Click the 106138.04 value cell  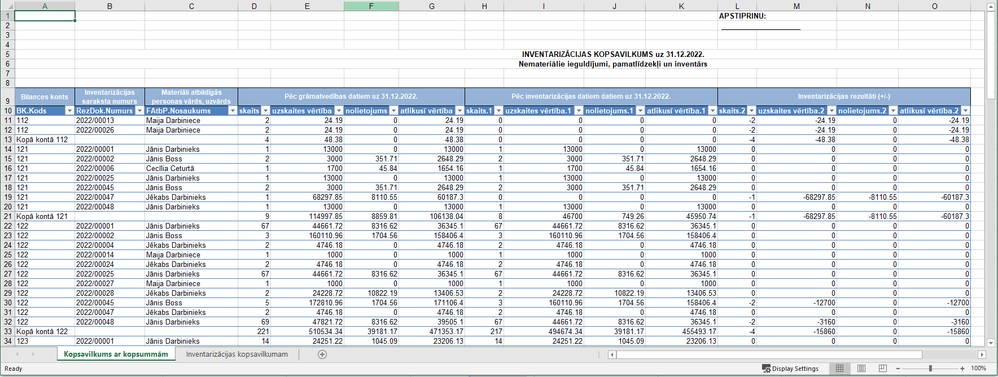[x=432, y=216]
